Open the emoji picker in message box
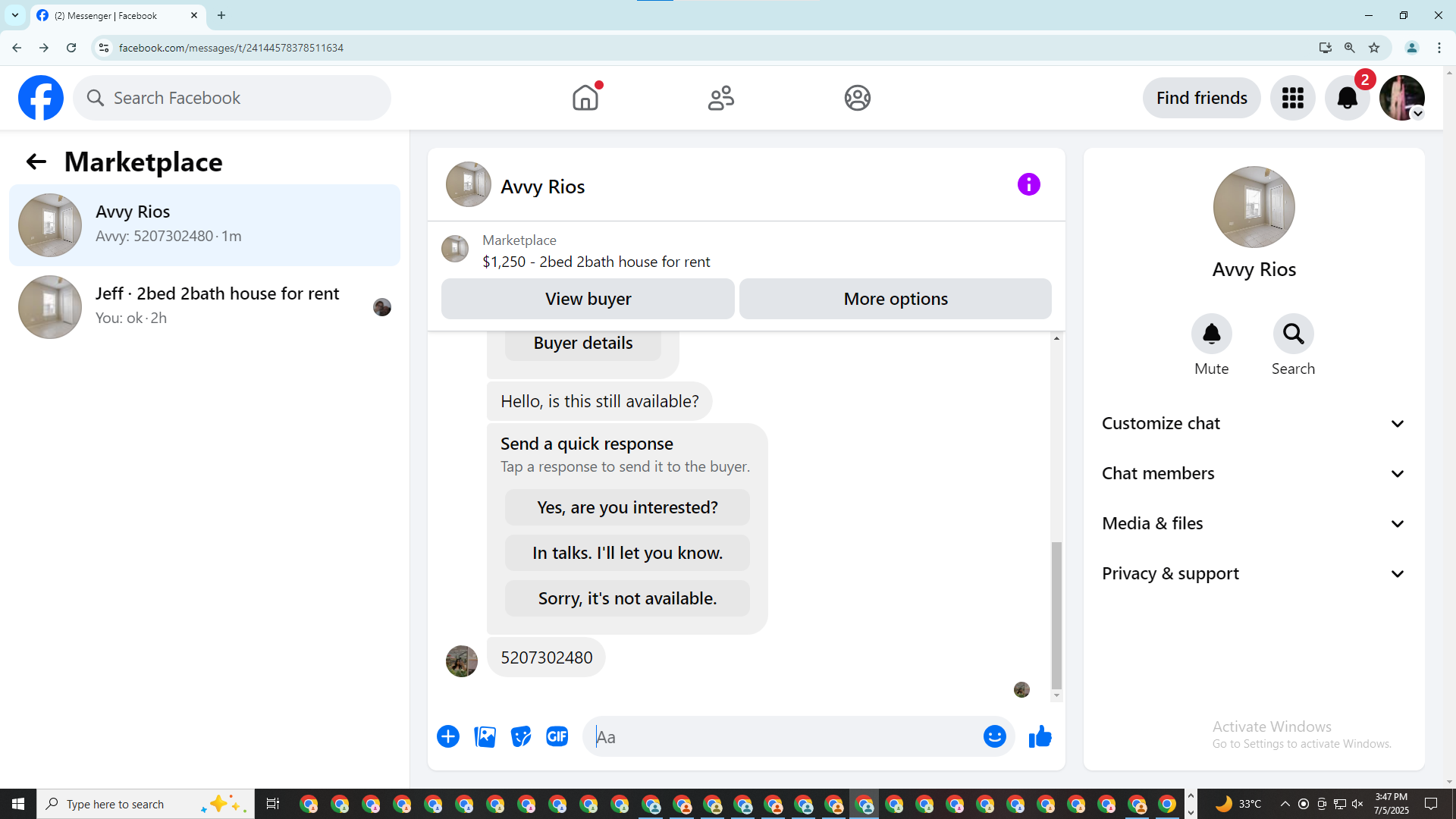Viewport: 1456px width, 819px height. click(994, 736)
